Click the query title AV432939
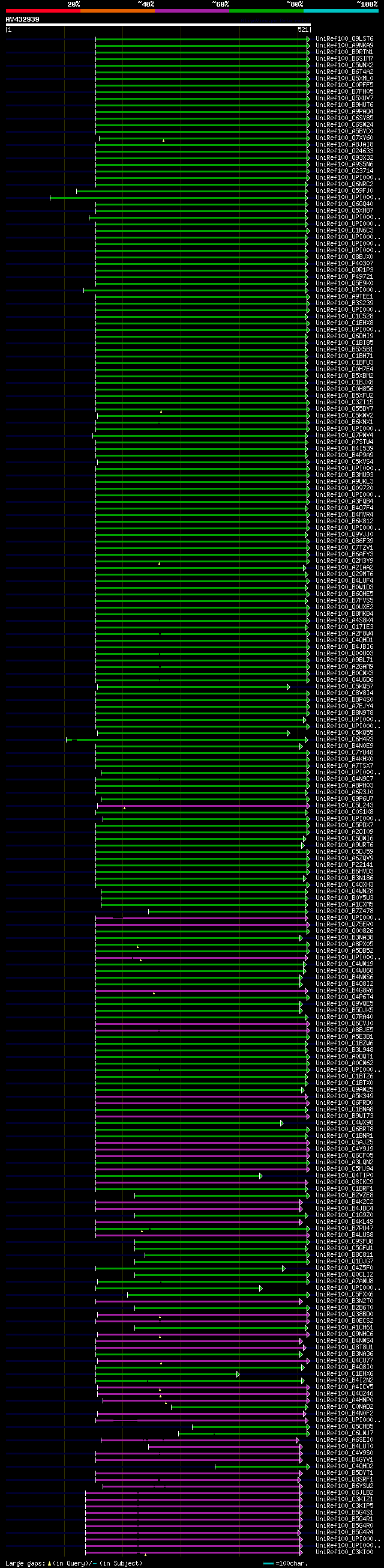Viewport: 384px width, 1568px height. tap(22, 19)
